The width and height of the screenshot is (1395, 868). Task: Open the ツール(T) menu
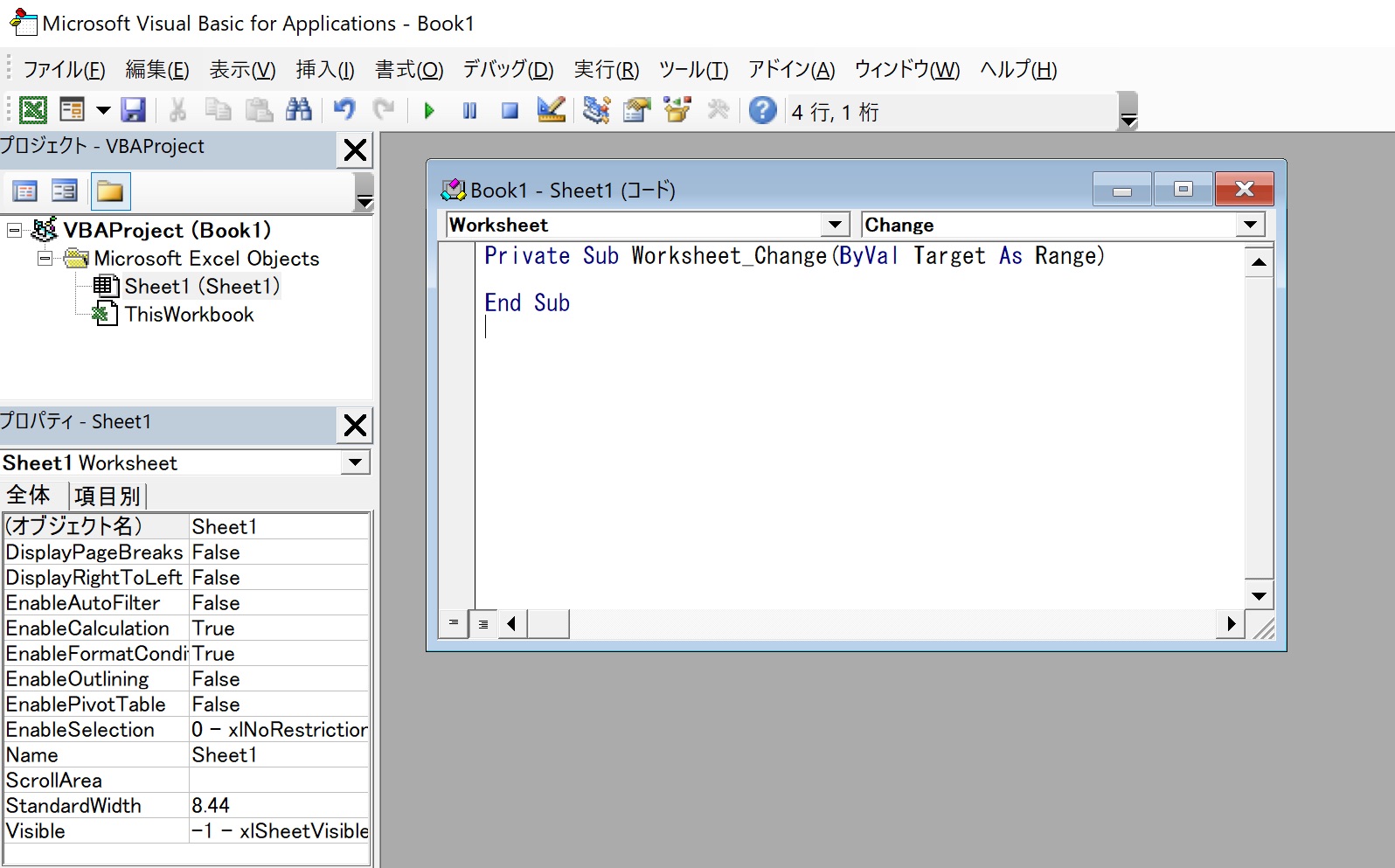[693, 70]
